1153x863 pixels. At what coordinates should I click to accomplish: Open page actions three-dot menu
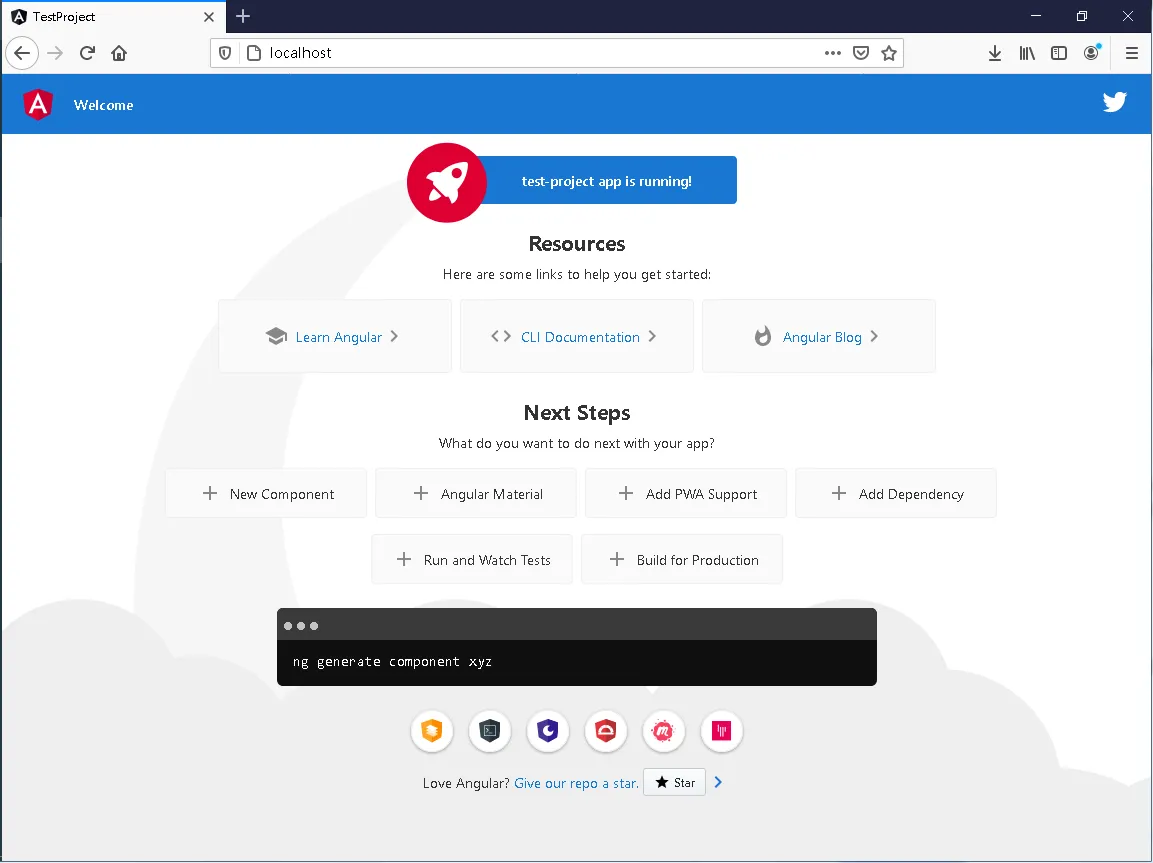coord(832,53)
